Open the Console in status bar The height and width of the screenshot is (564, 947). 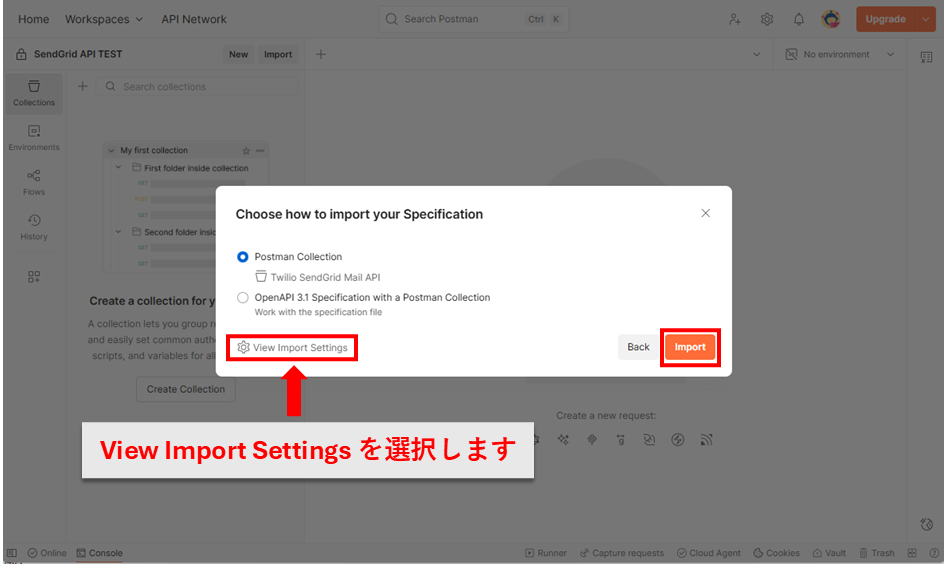100,553
